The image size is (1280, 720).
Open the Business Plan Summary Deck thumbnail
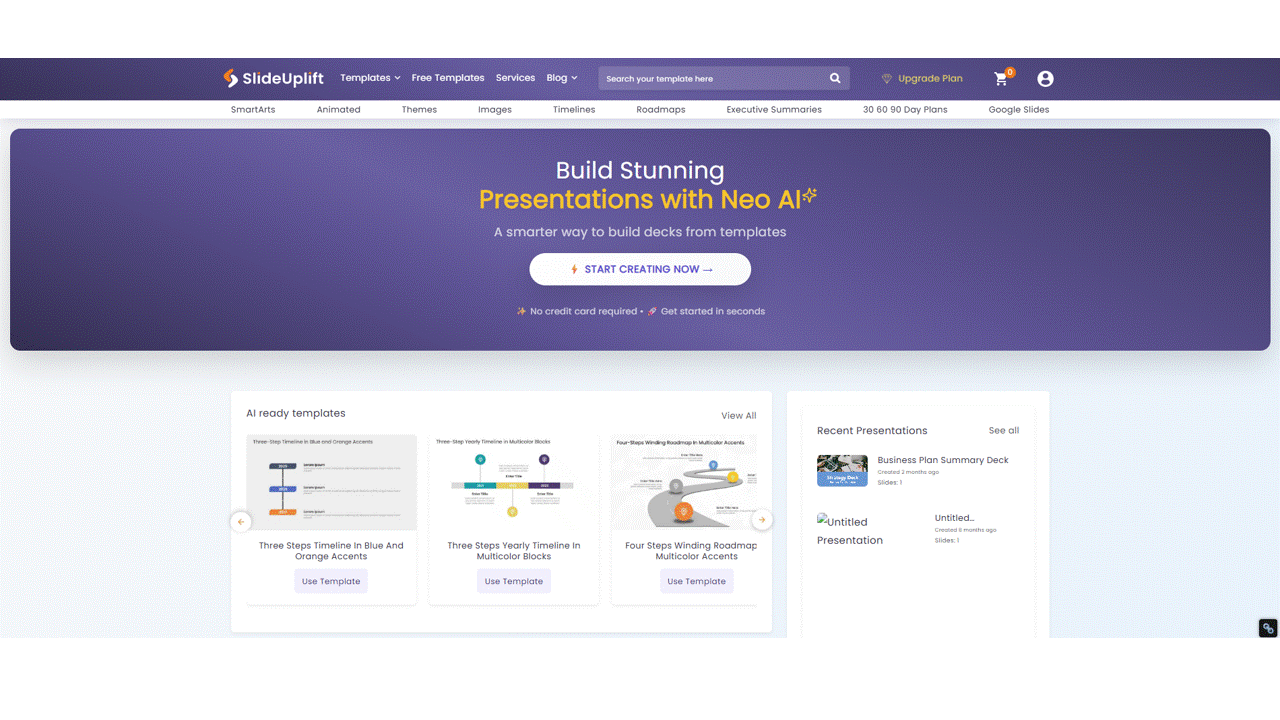pyautogui.click(x=842, y=471)
